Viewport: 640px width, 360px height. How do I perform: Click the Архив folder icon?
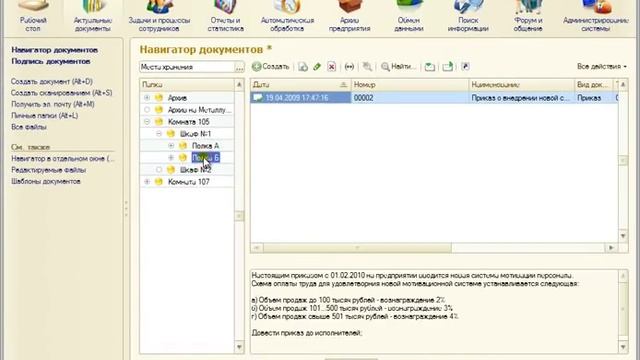(159, 98)
